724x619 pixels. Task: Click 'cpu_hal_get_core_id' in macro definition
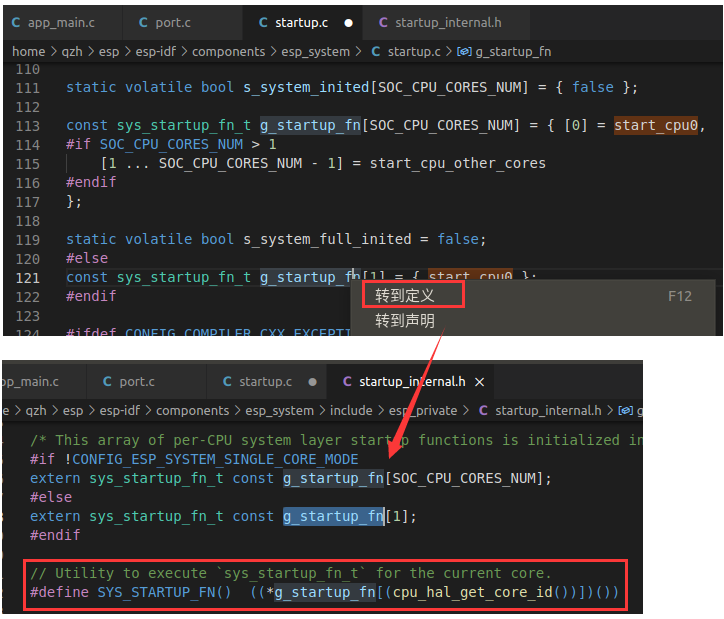coord(473,592)
